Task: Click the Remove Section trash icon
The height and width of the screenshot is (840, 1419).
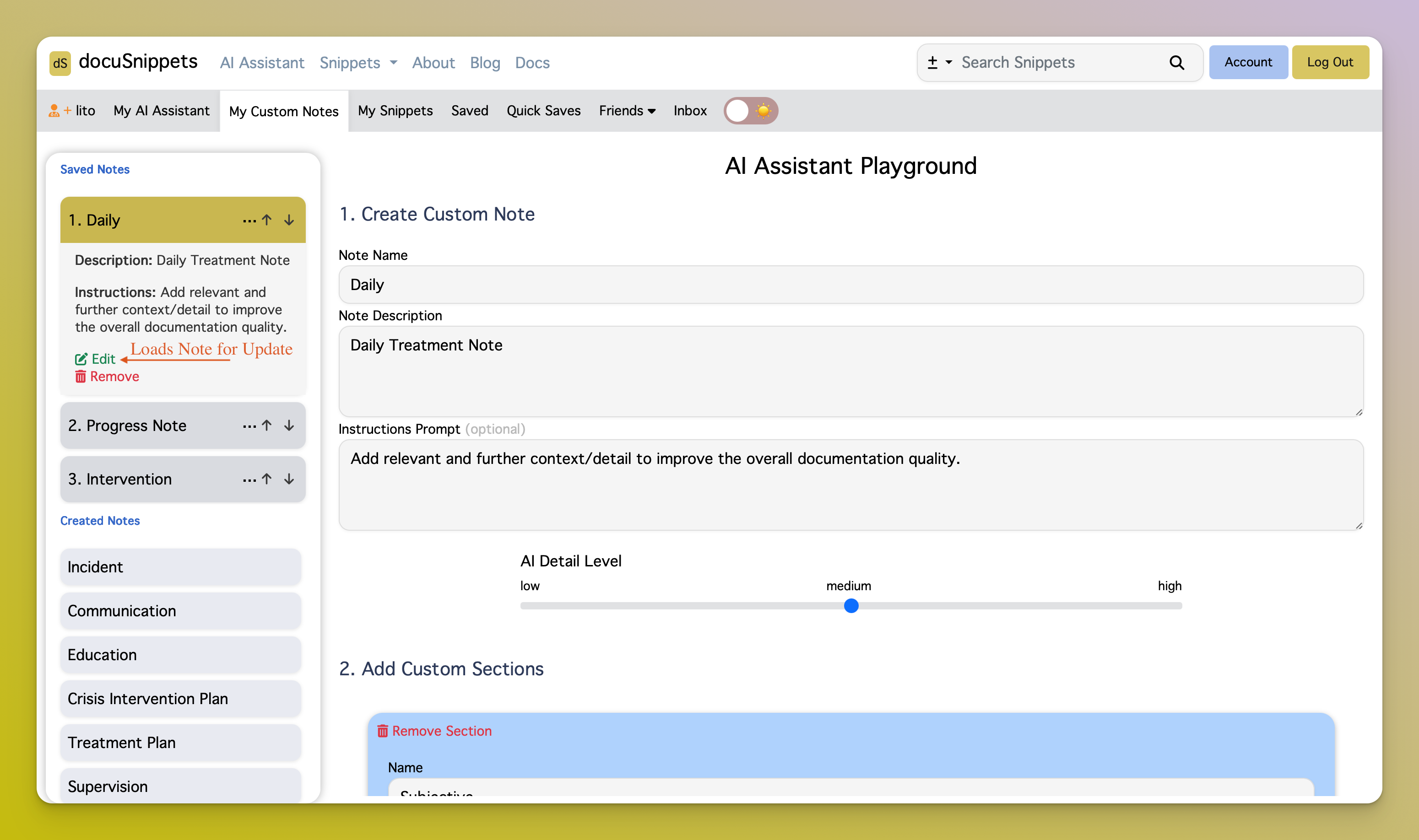Action: (x=383, y=731)
